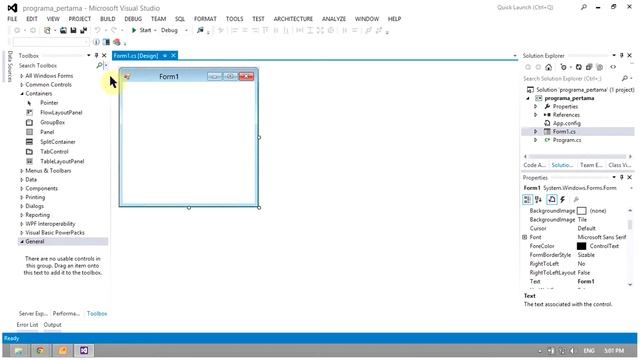640x360 pixels.
Task: Open the FORMAT menu
Action: tap(205, 19)
